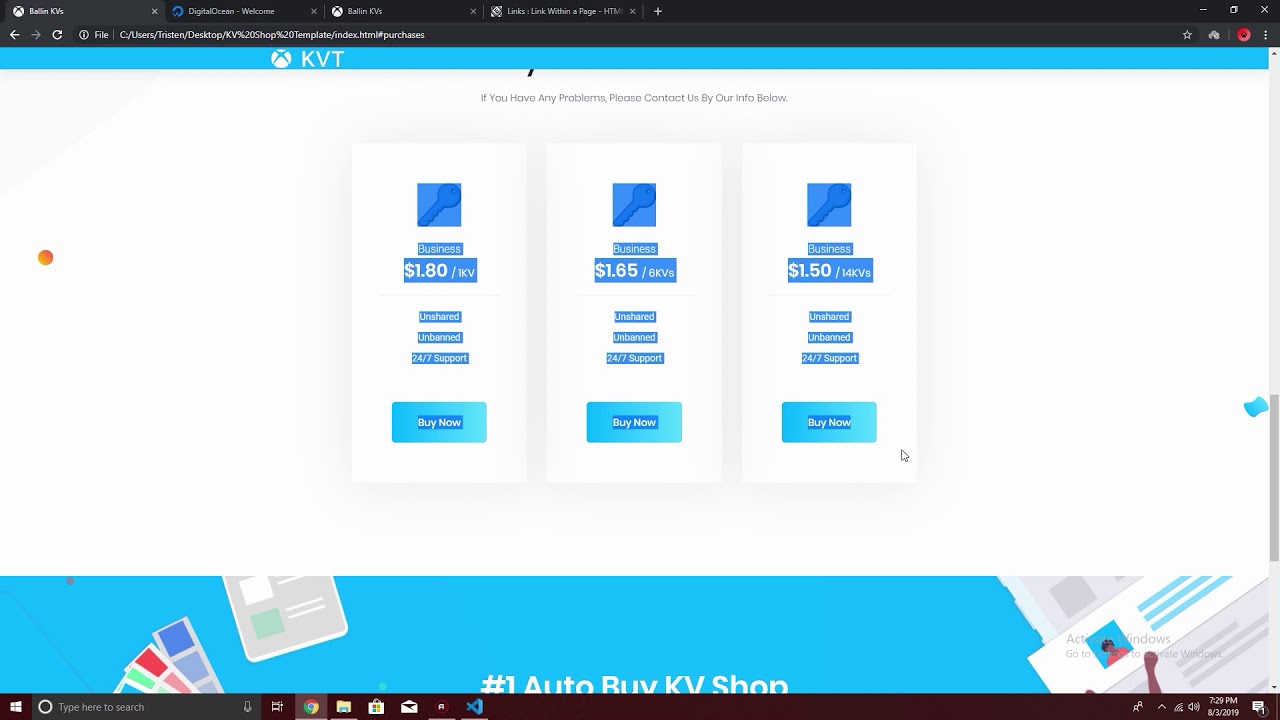
Task: Click 24/7 Support in the 1KV card
Action: pyautogui.click(x=439, y=358)
